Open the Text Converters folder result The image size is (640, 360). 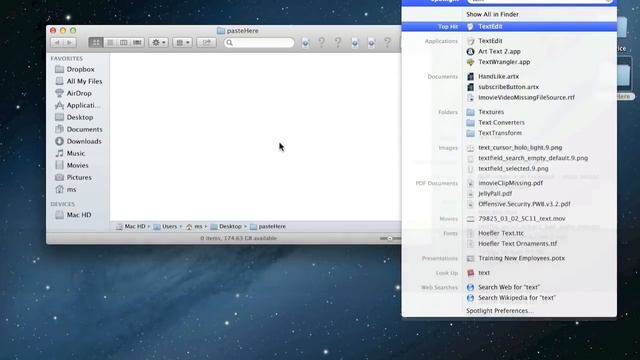tap(501, 122)
